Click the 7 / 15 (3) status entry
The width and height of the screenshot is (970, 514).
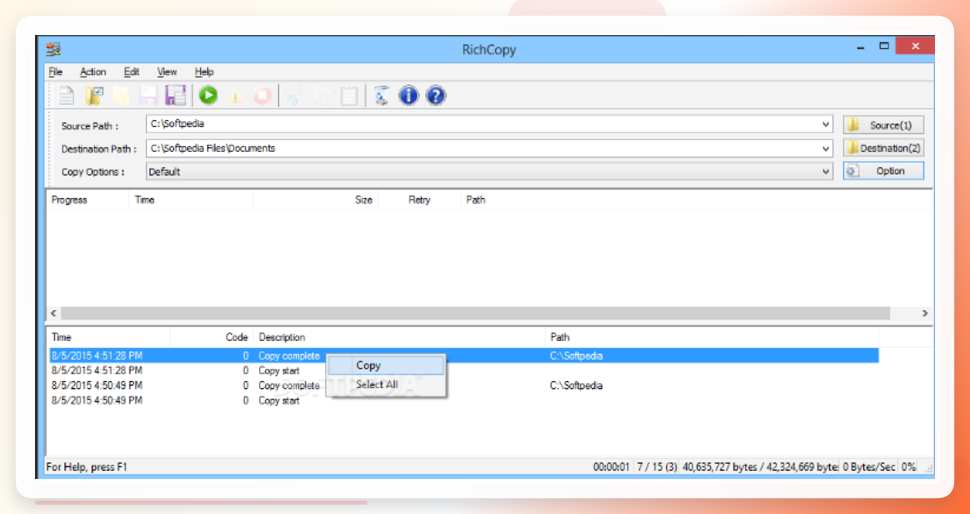point(656,467)
